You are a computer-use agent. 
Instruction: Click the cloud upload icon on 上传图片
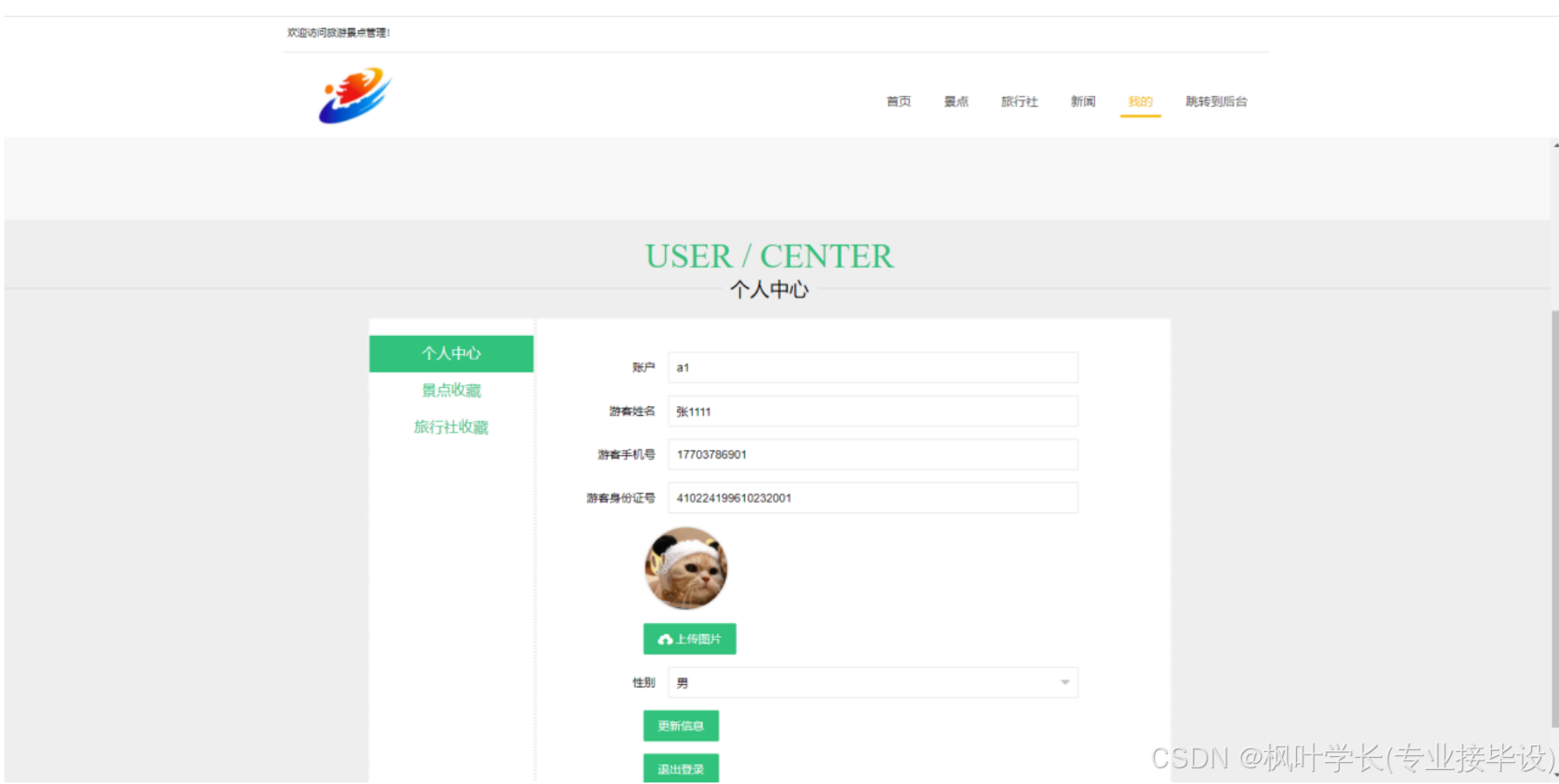click(x=665, y=640)
